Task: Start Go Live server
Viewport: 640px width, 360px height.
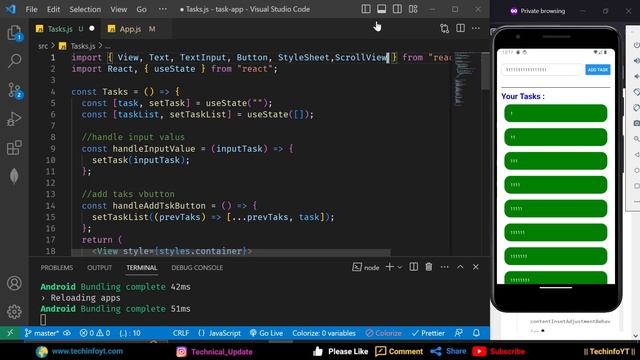Action: click(x=267, y=333)
